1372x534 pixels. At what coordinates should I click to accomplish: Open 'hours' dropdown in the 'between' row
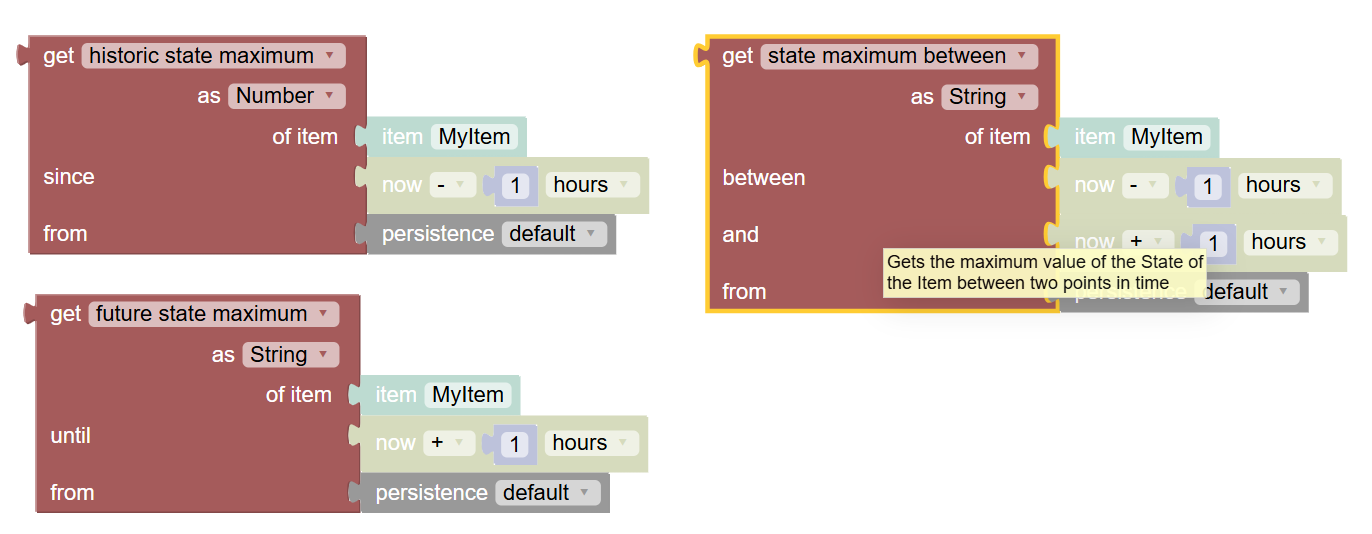1285,185
